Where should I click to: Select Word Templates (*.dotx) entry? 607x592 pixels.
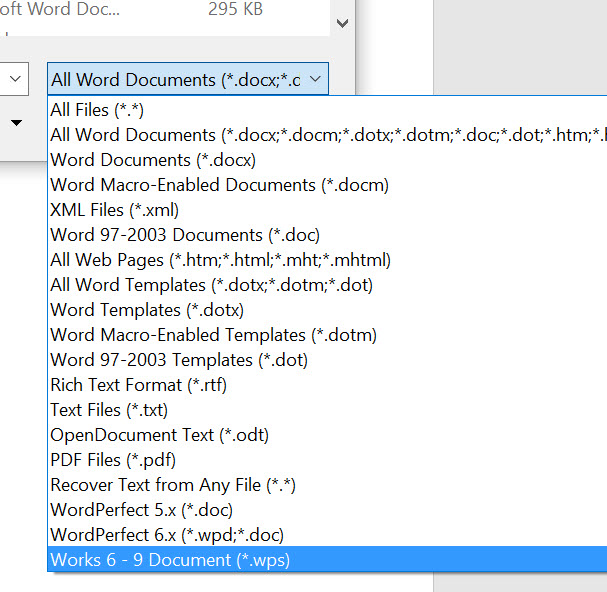(x=327, y=310)
